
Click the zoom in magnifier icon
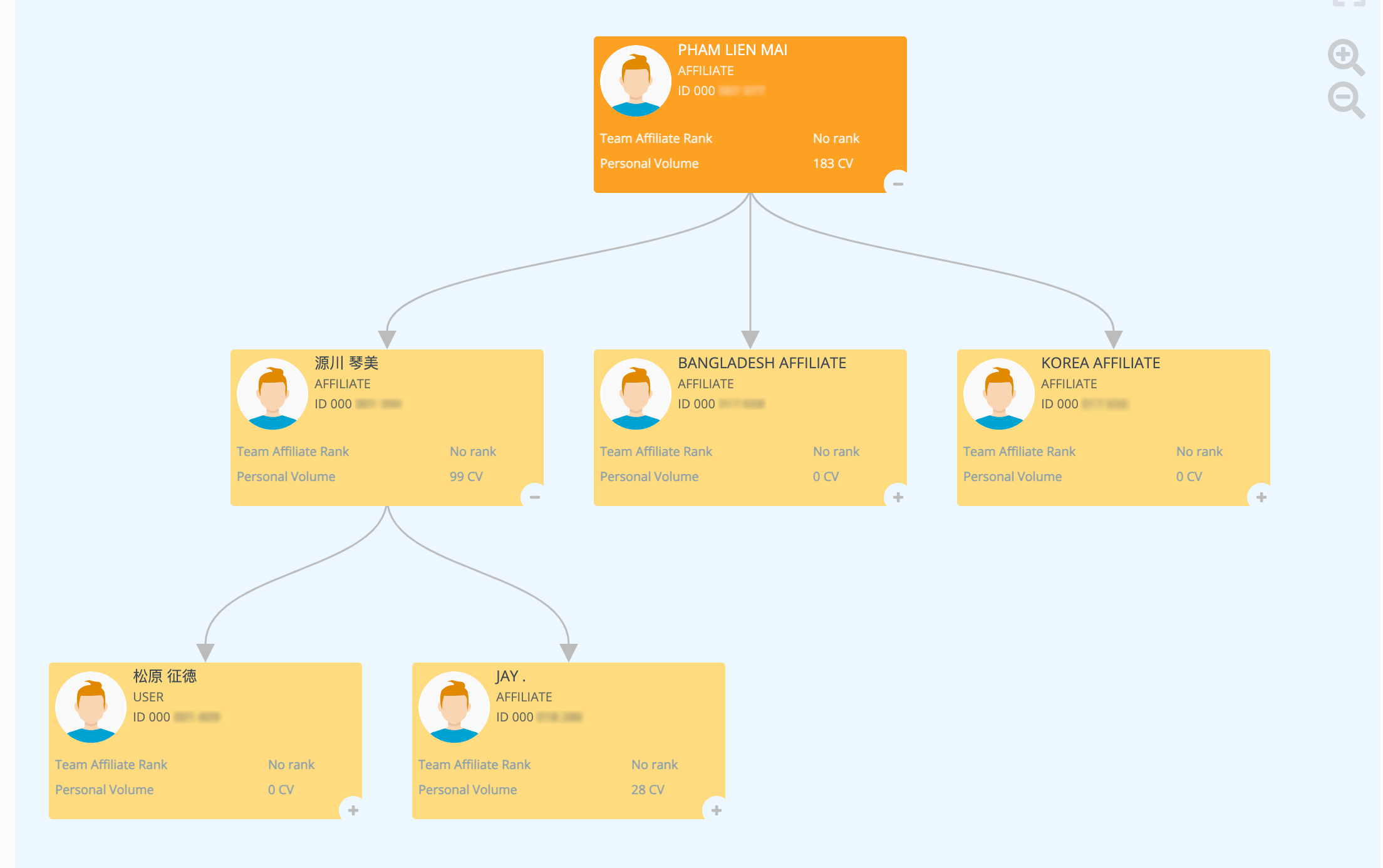1344,56
